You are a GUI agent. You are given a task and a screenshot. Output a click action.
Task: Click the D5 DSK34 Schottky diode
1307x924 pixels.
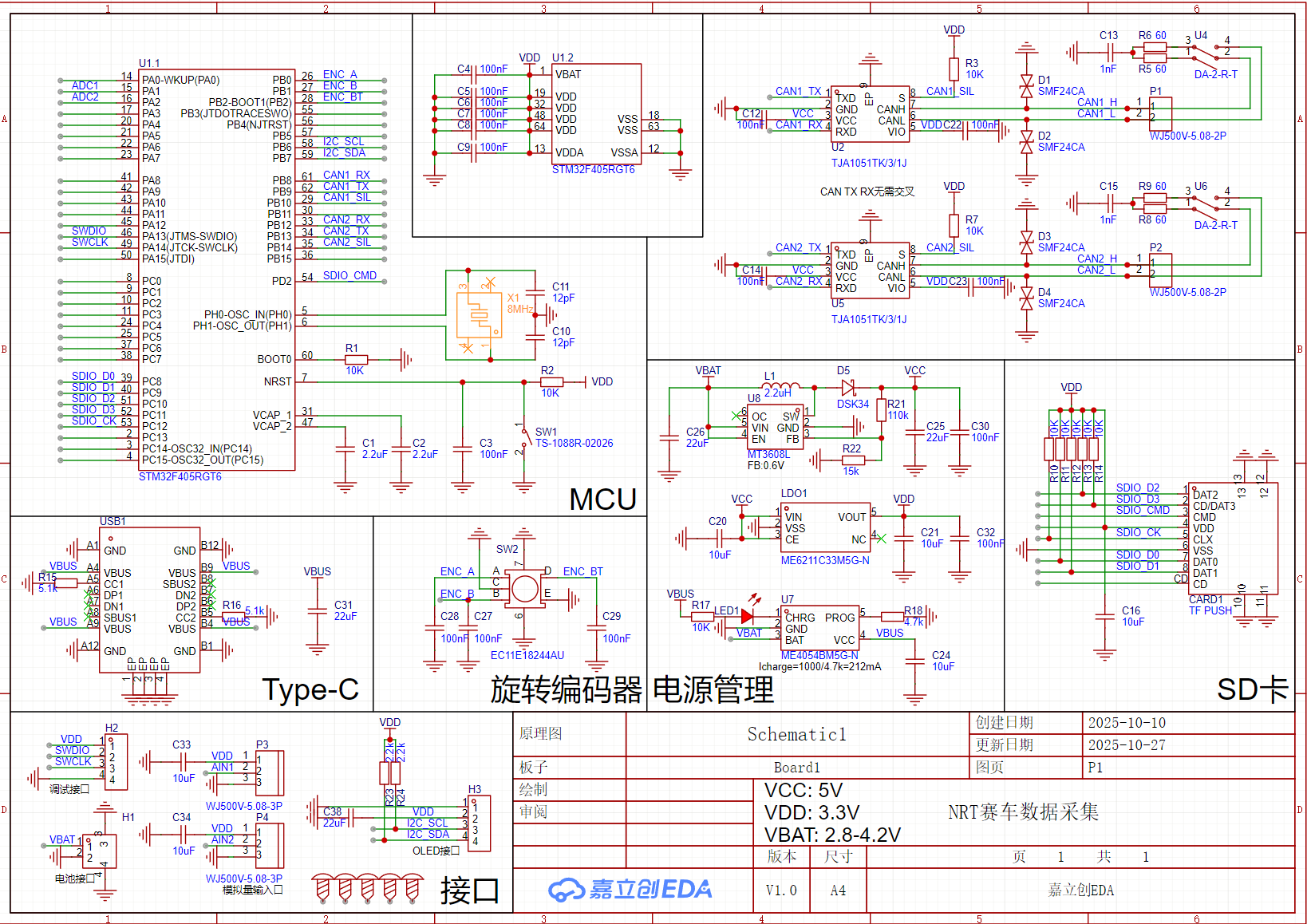848,388
